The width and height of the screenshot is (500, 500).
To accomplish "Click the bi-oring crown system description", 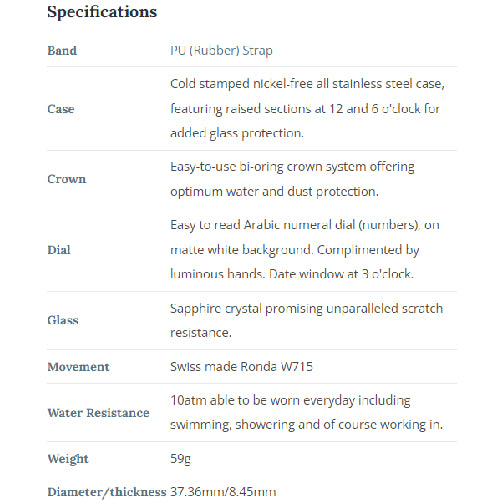I will click(292, 179).
